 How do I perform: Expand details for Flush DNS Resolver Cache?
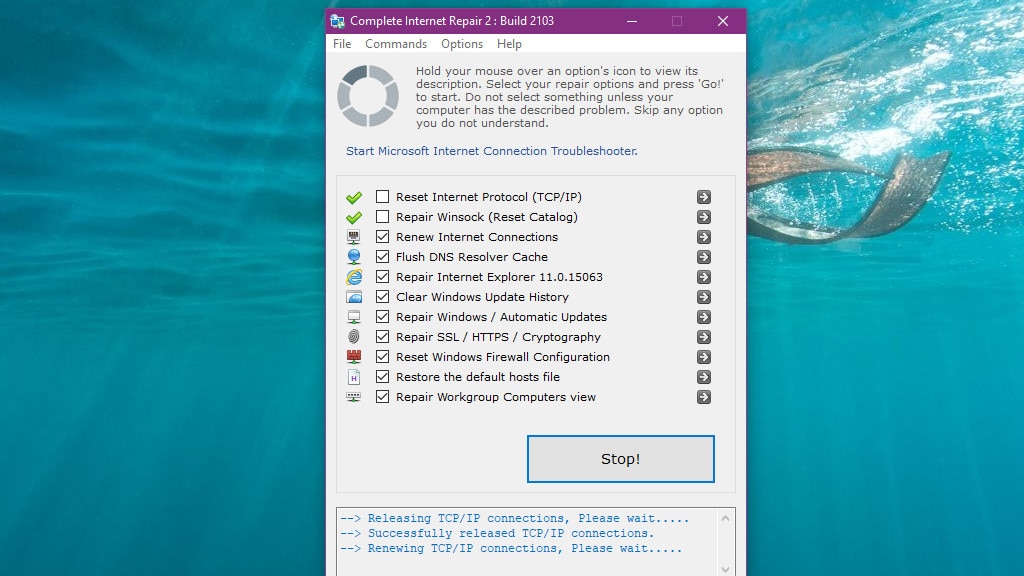(x=703, y=257)
